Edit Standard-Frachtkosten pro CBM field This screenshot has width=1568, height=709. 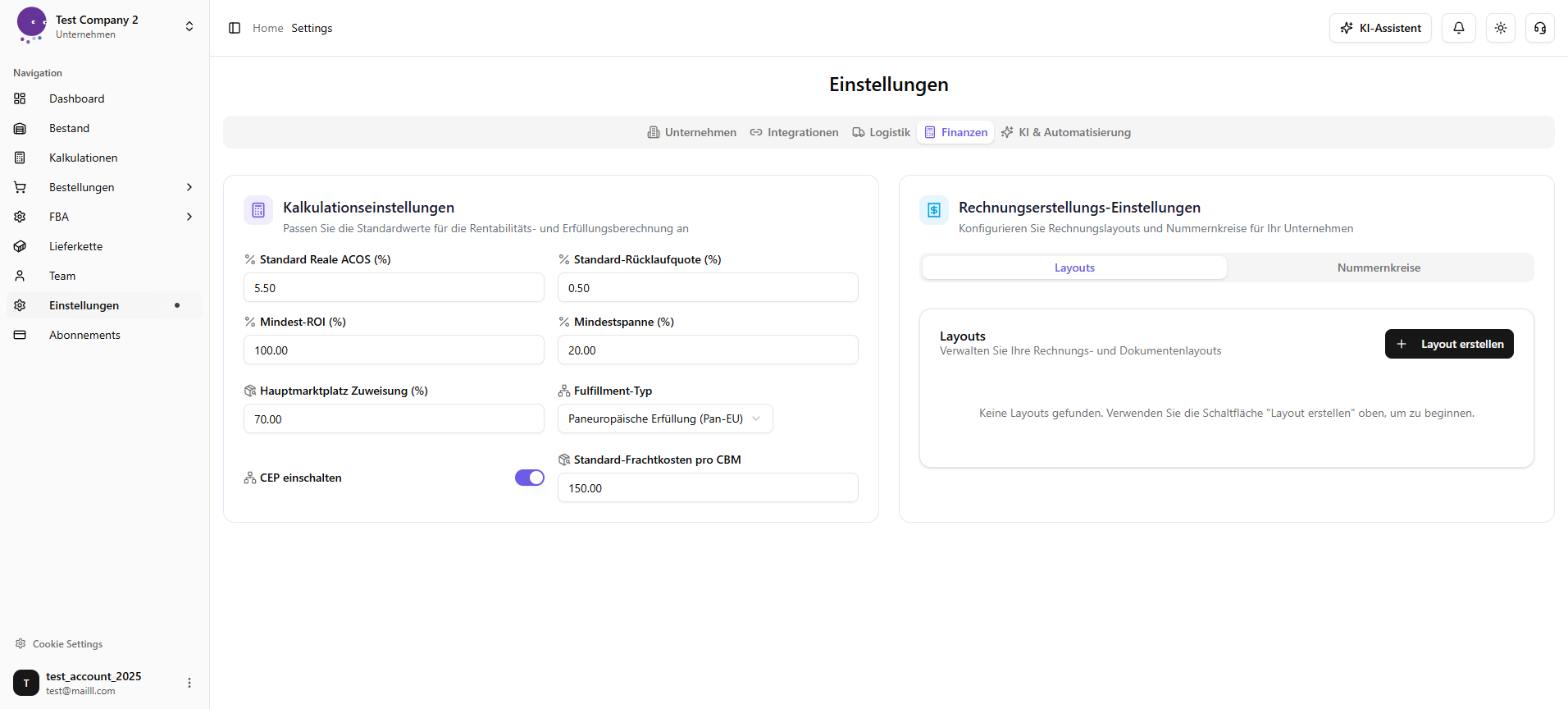708,488
